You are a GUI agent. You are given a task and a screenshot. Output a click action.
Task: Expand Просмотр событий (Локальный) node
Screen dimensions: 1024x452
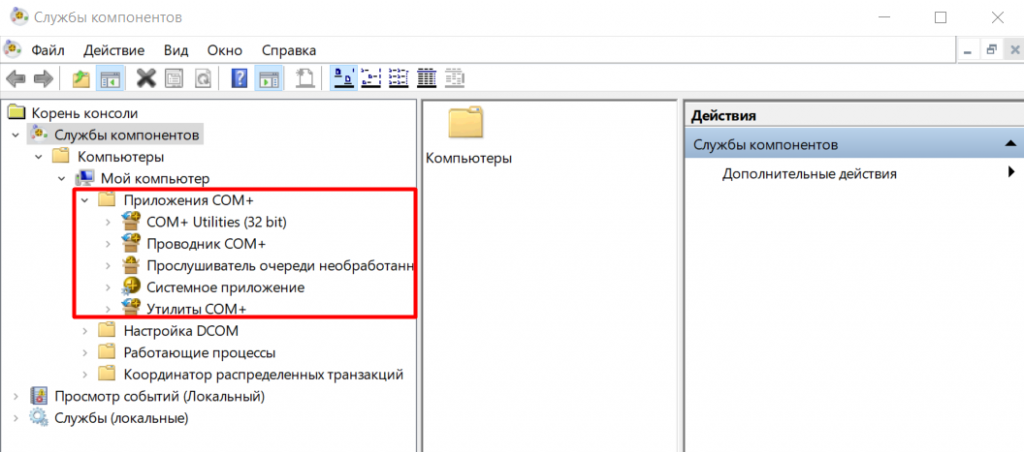click(x=15, y=396)
